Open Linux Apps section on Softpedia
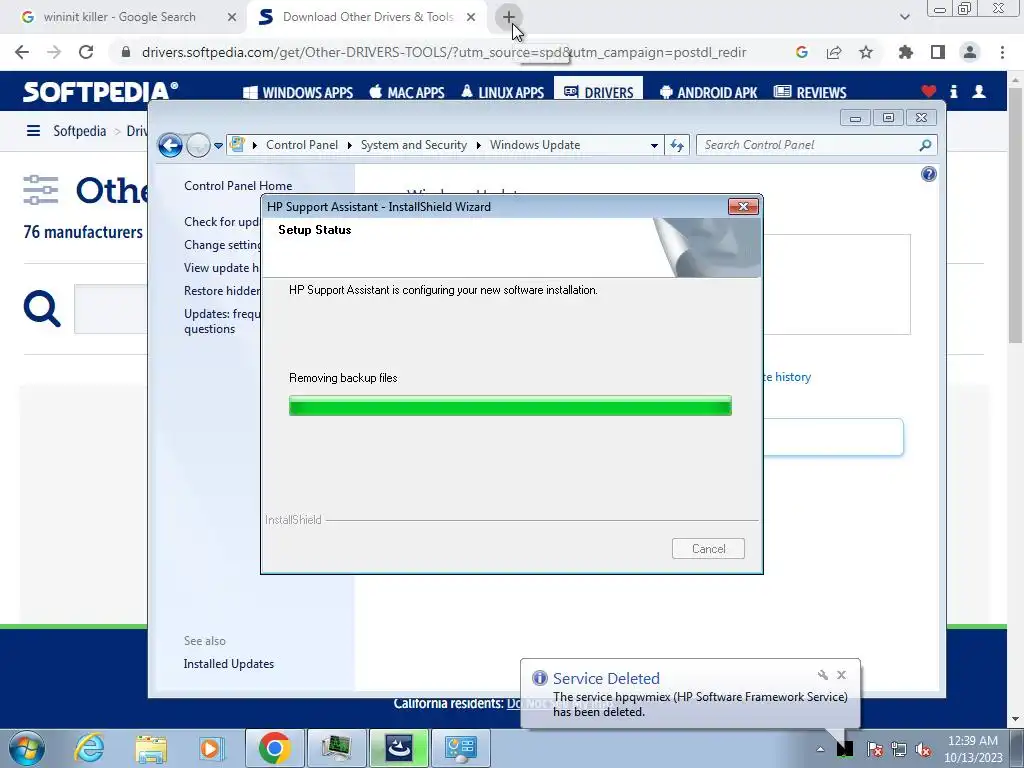 tap(502, 93)
